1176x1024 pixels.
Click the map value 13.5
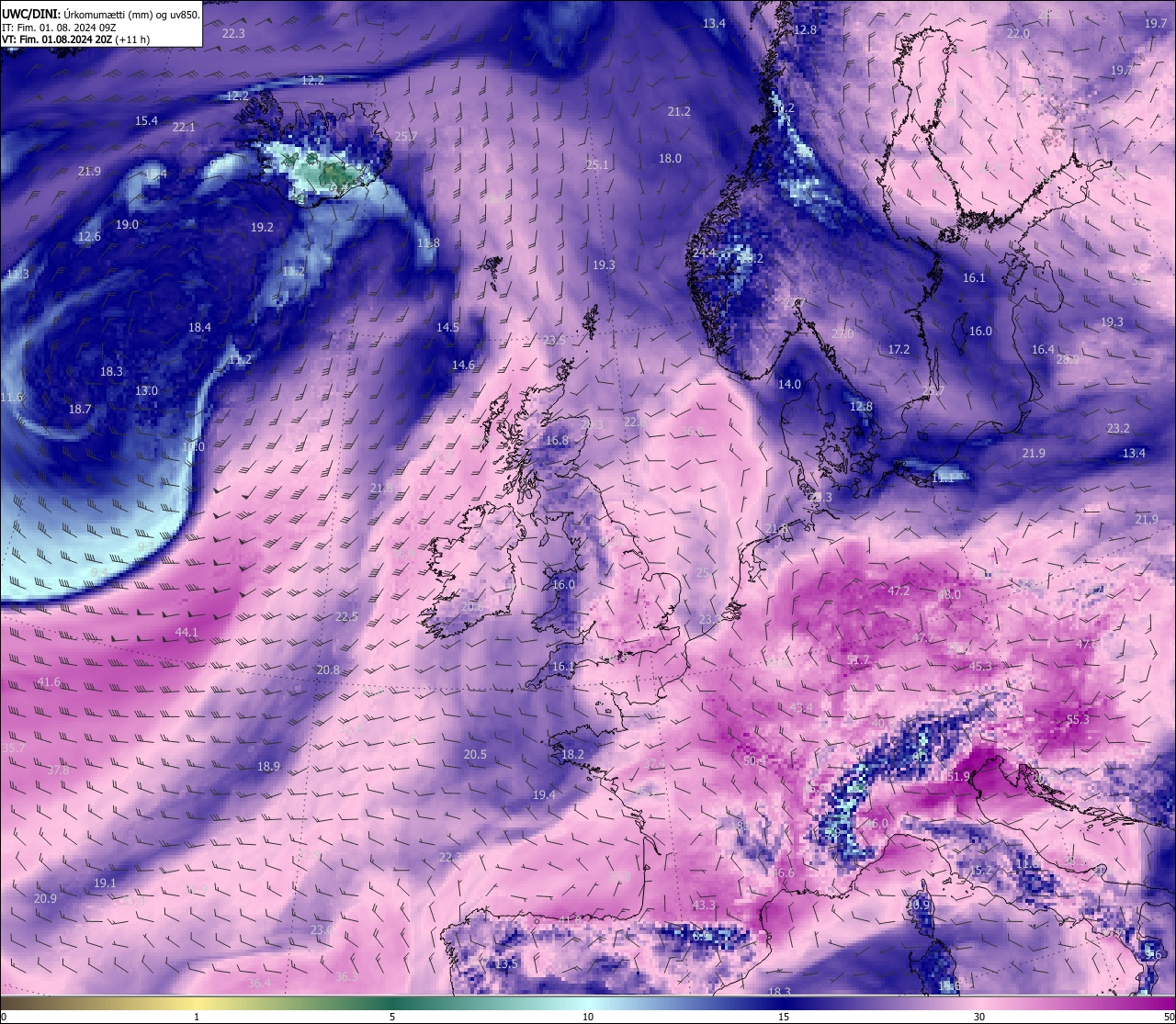pyautogui.click(x=506, y=964)
